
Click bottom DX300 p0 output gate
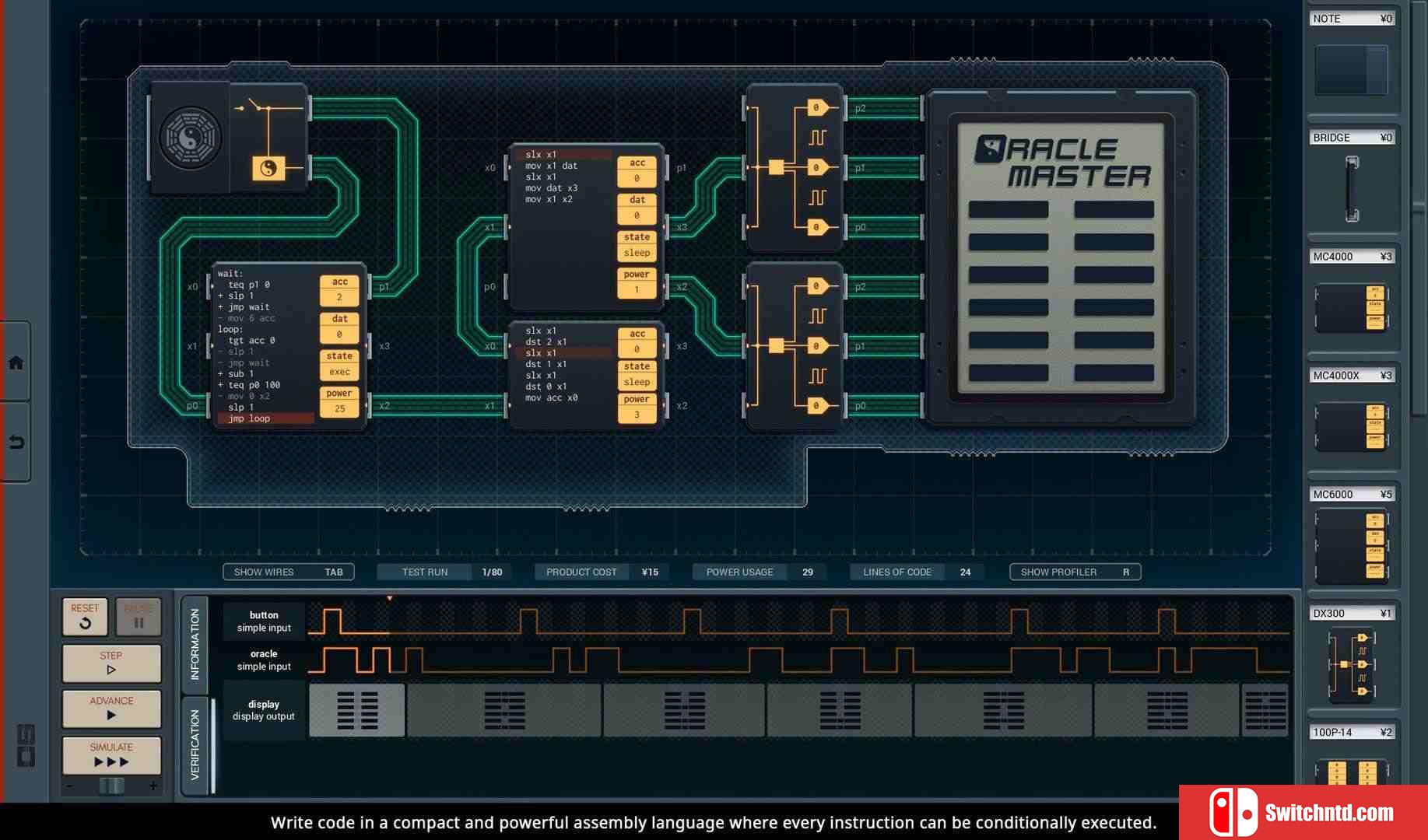point(817,405)
